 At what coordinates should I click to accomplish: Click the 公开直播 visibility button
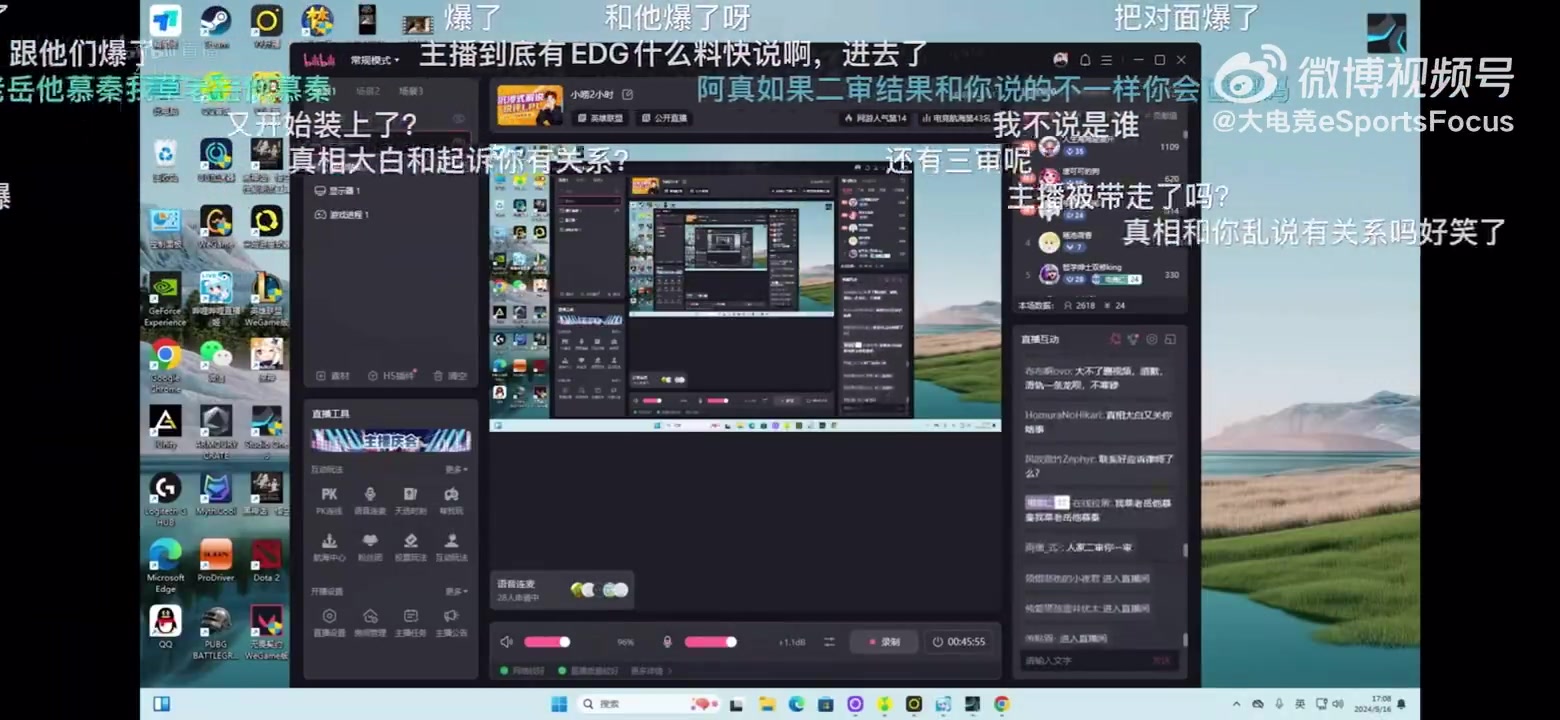tap(663, 118)
